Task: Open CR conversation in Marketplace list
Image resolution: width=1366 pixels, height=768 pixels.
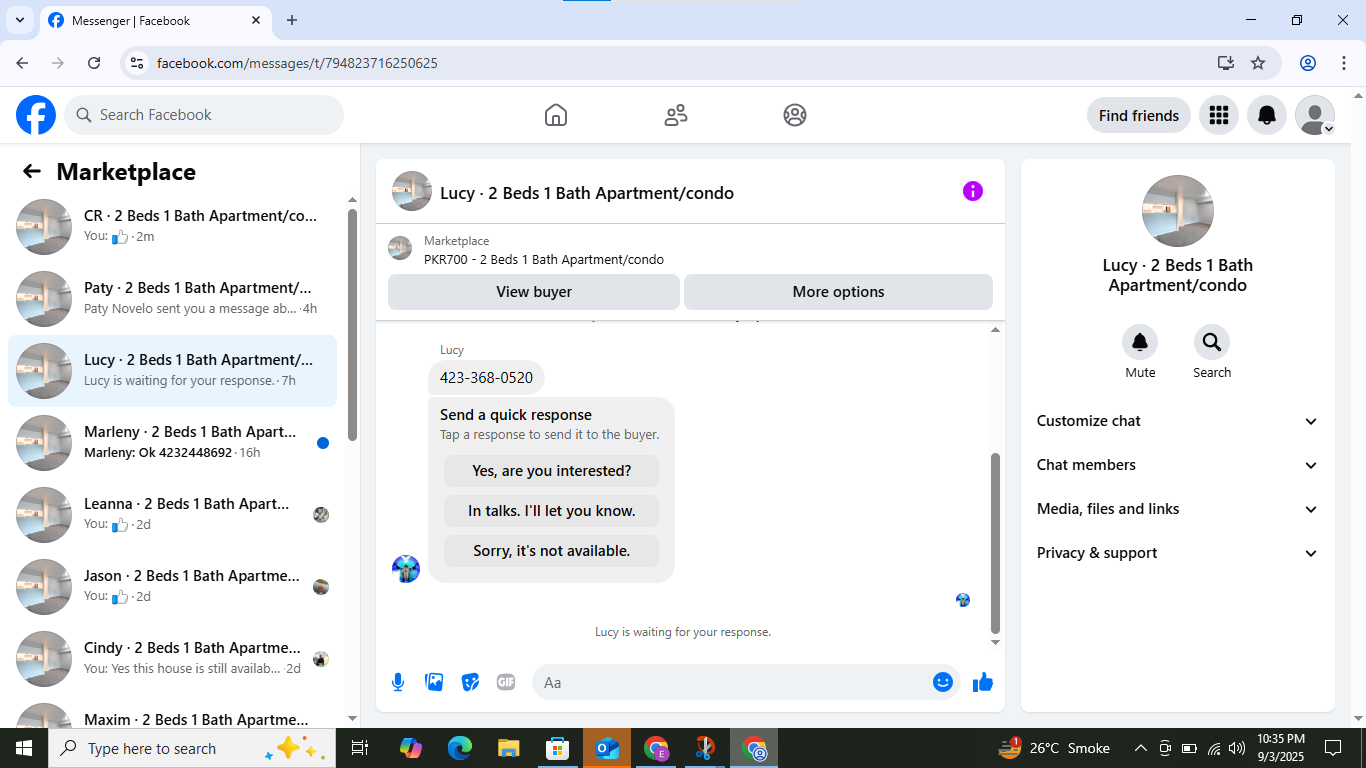Action: click(172, 226)
